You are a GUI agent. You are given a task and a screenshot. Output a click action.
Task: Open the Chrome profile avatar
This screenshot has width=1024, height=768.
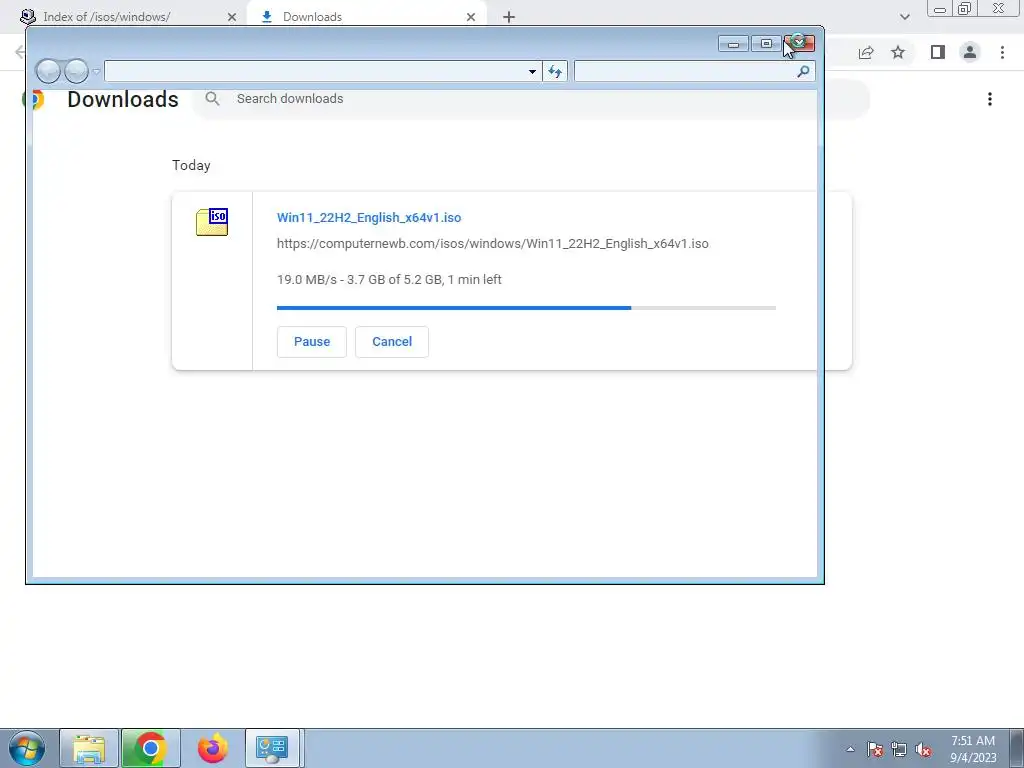pos(970,52)
